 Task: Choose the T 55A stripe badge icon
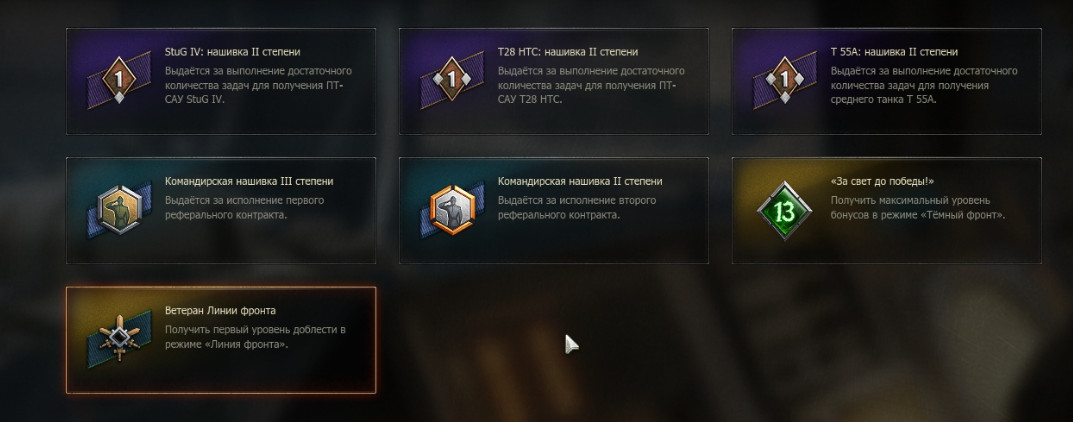pyautogui.click(x=785, y=80)
